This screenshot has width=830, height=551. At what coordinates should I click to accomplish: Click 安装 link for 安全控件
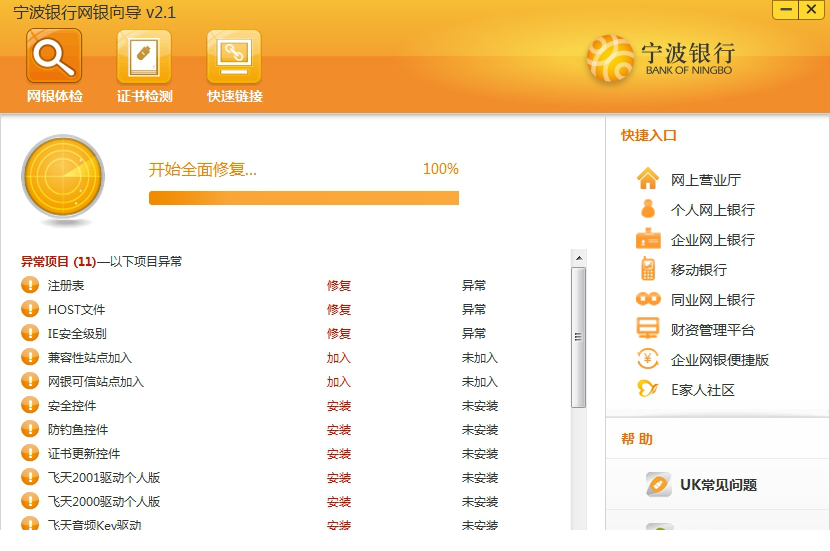339,406
